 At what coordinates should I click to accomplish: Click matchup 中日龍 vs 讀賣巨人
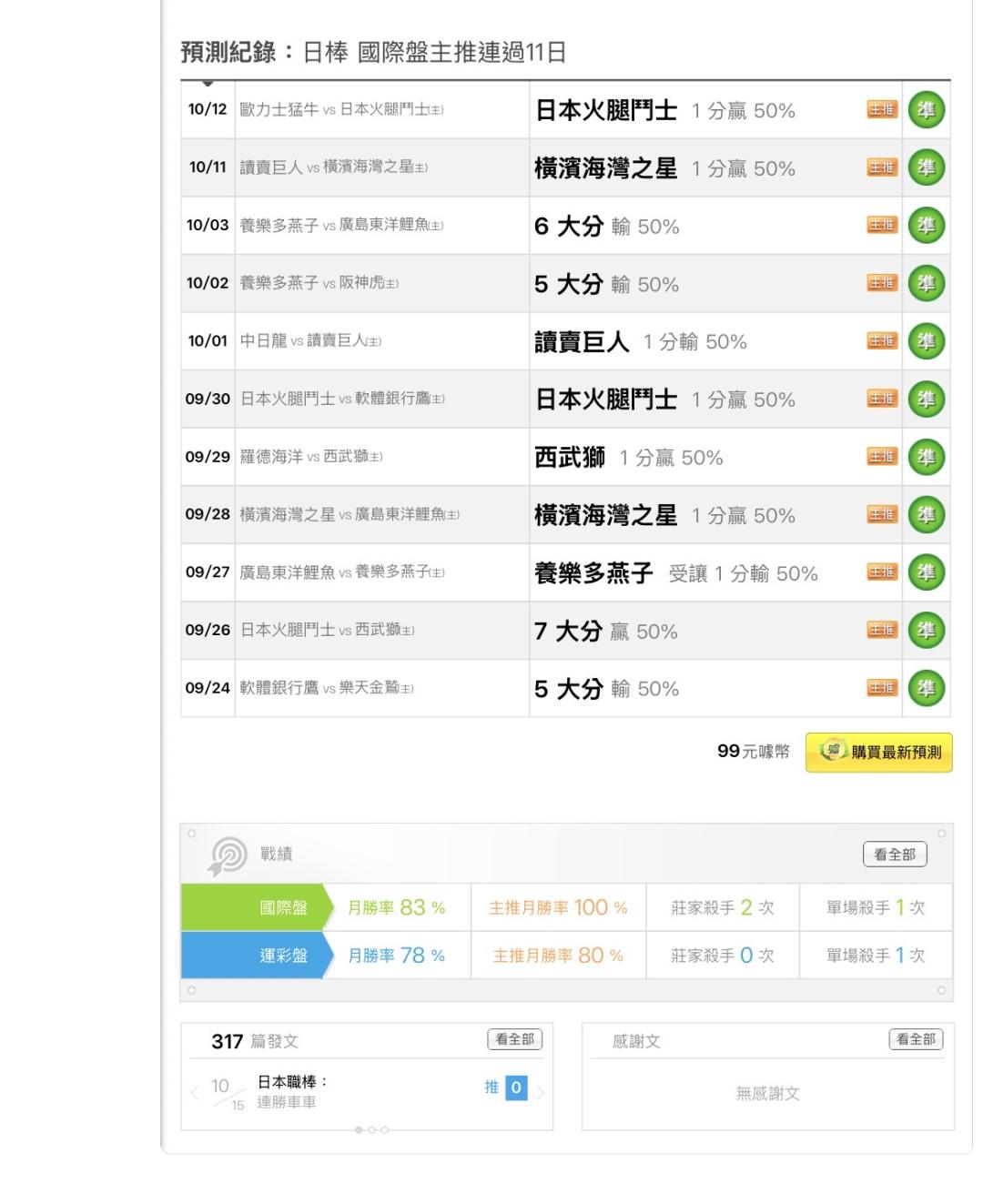(x=310, y=340)
